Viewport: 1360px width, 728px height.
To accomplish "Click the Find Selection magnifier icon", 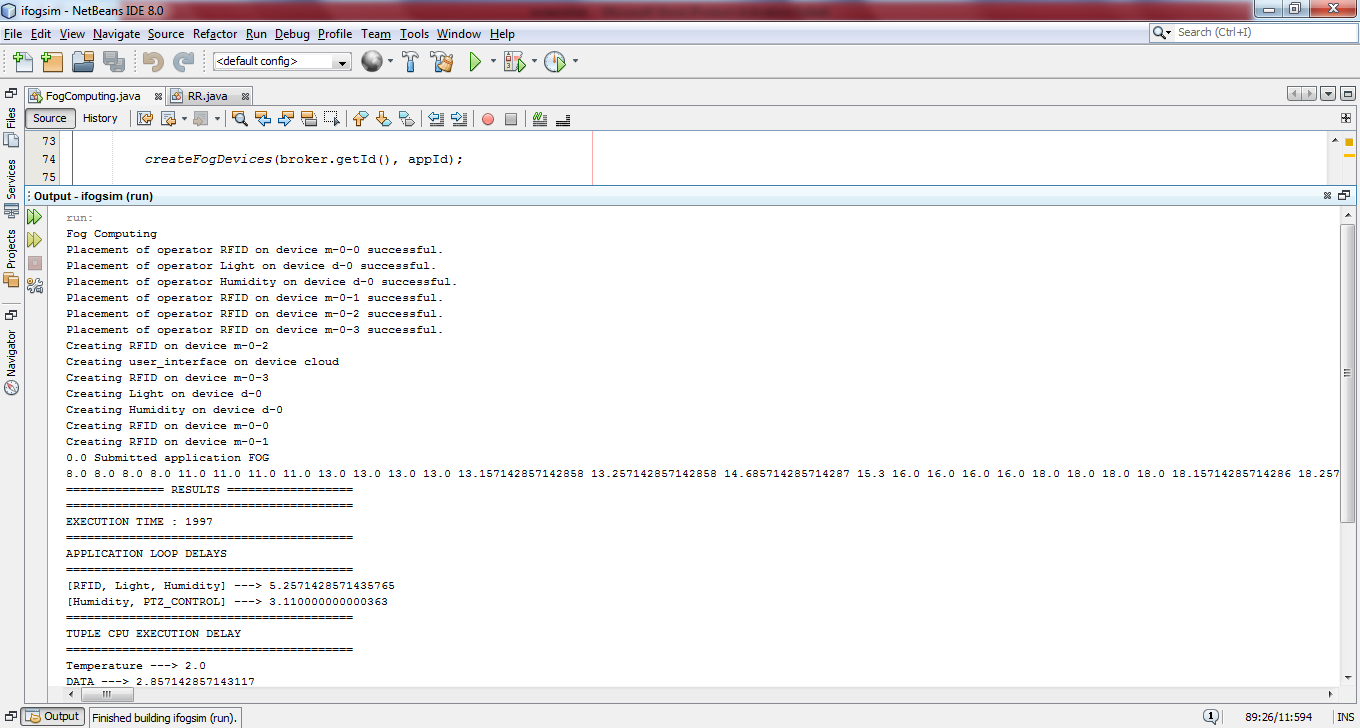I will click(240, 119).
